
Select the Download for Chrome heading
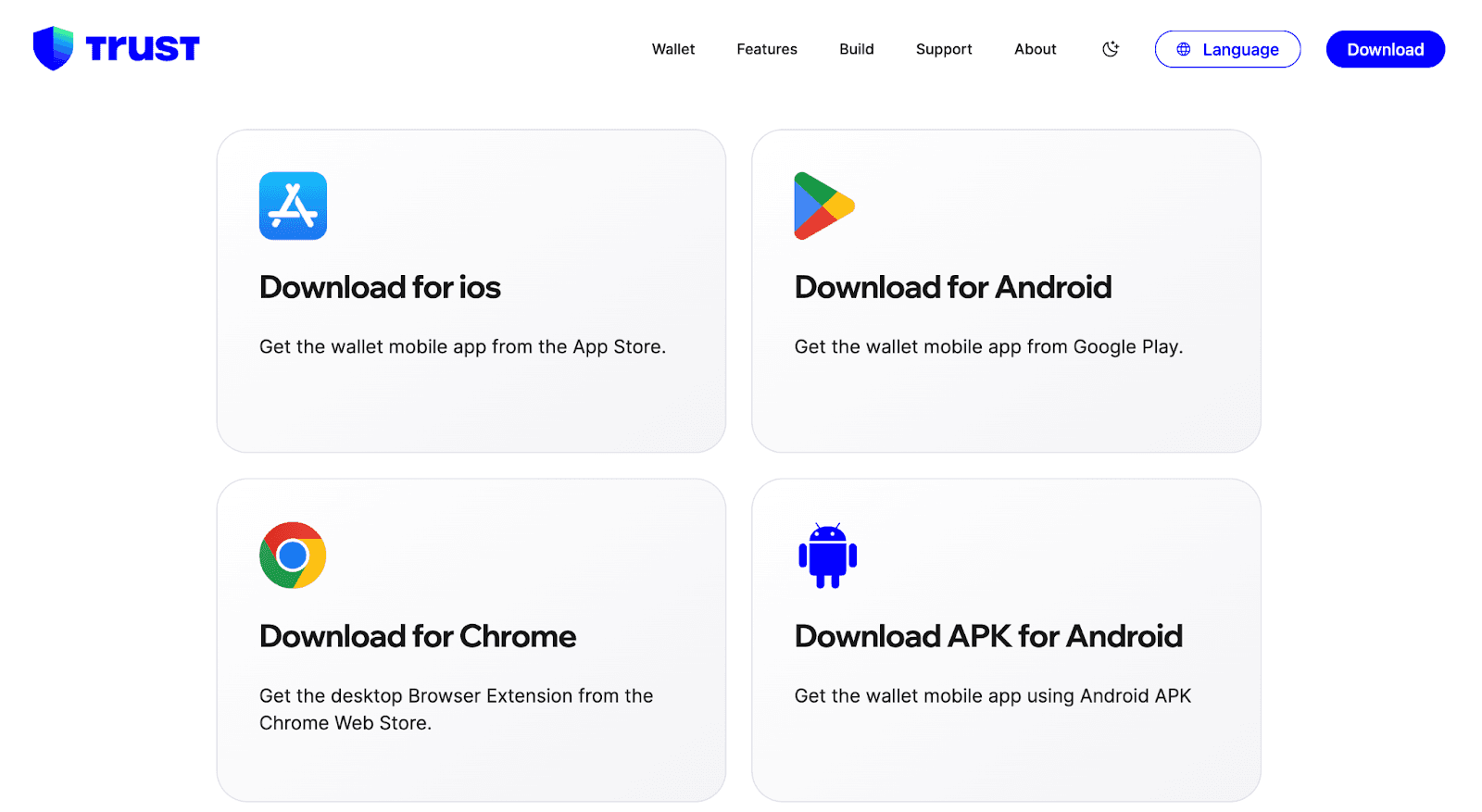click(418, 636)
